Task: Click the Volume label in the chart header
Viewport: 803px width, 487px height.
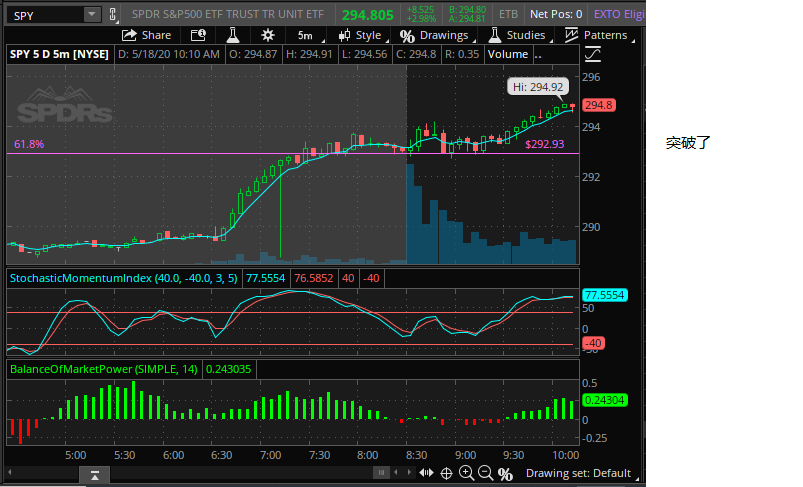Action: 508,54
